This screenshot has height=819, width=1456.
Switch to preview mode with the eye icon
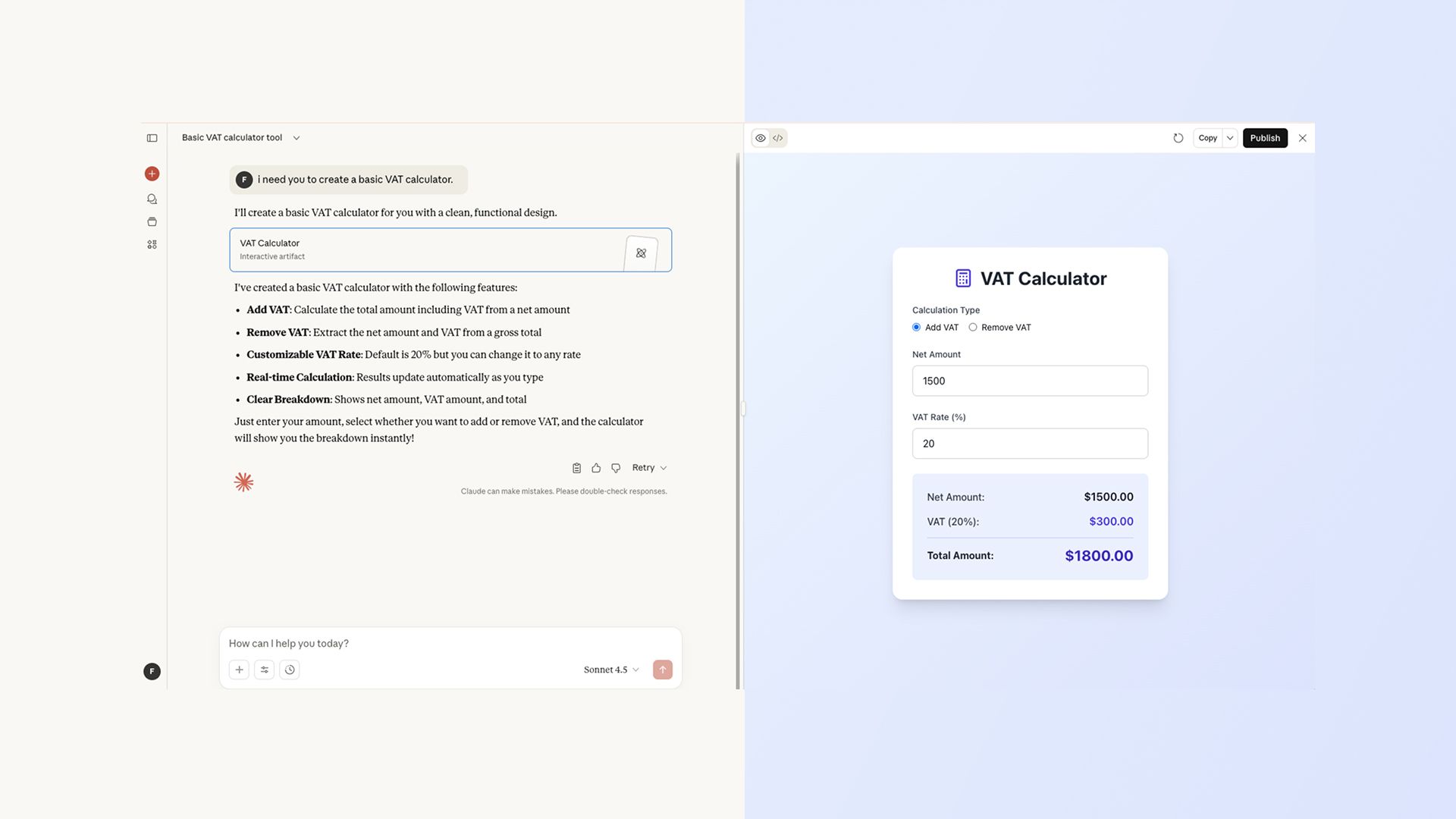tap(761, 137)
